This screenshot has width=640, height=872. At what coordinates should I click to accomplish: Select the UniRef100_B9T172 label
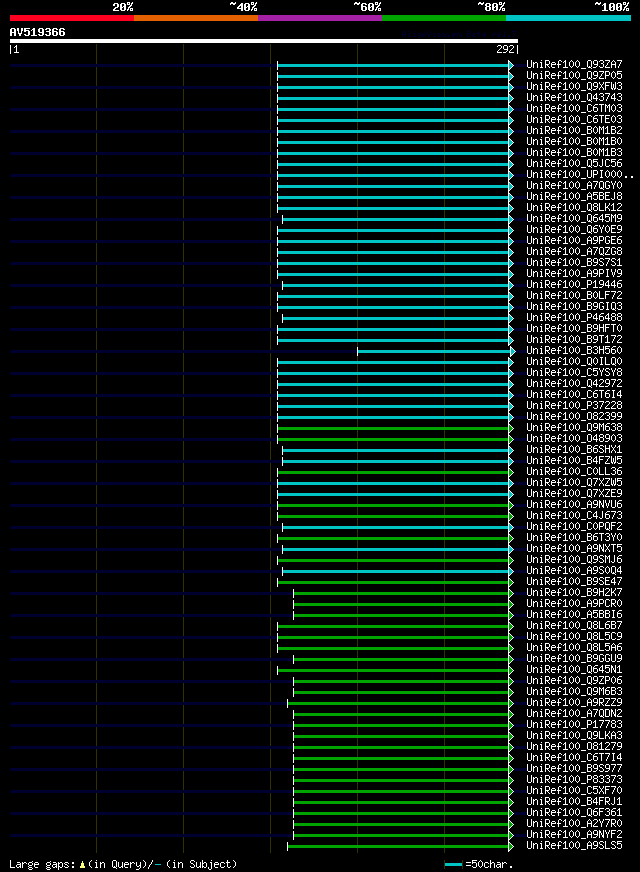pyautogui.click(x=574, y=340)
